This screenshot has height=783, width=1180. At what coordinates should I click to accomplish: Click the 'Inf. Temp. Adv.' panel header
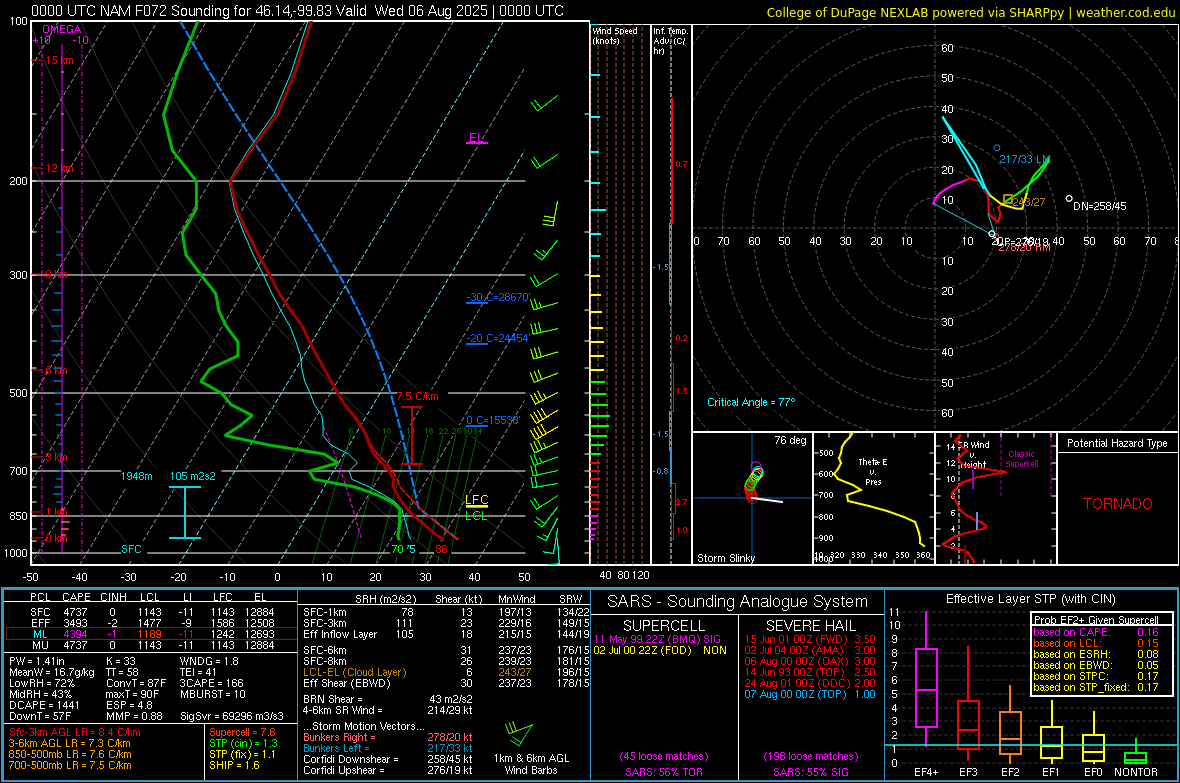670,41
